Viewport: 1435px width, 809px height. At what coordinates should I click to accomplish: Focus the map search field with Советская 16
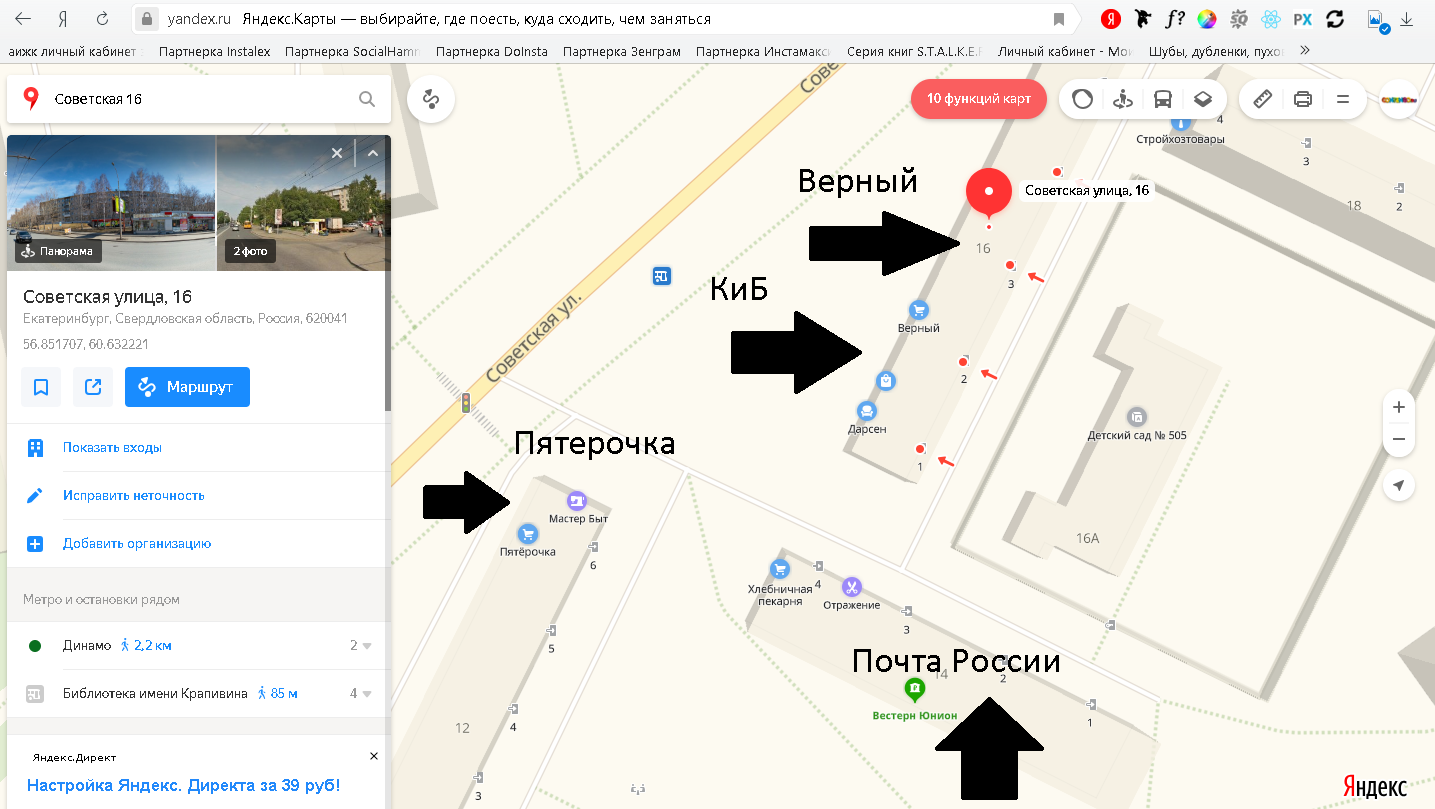[200, 99]
